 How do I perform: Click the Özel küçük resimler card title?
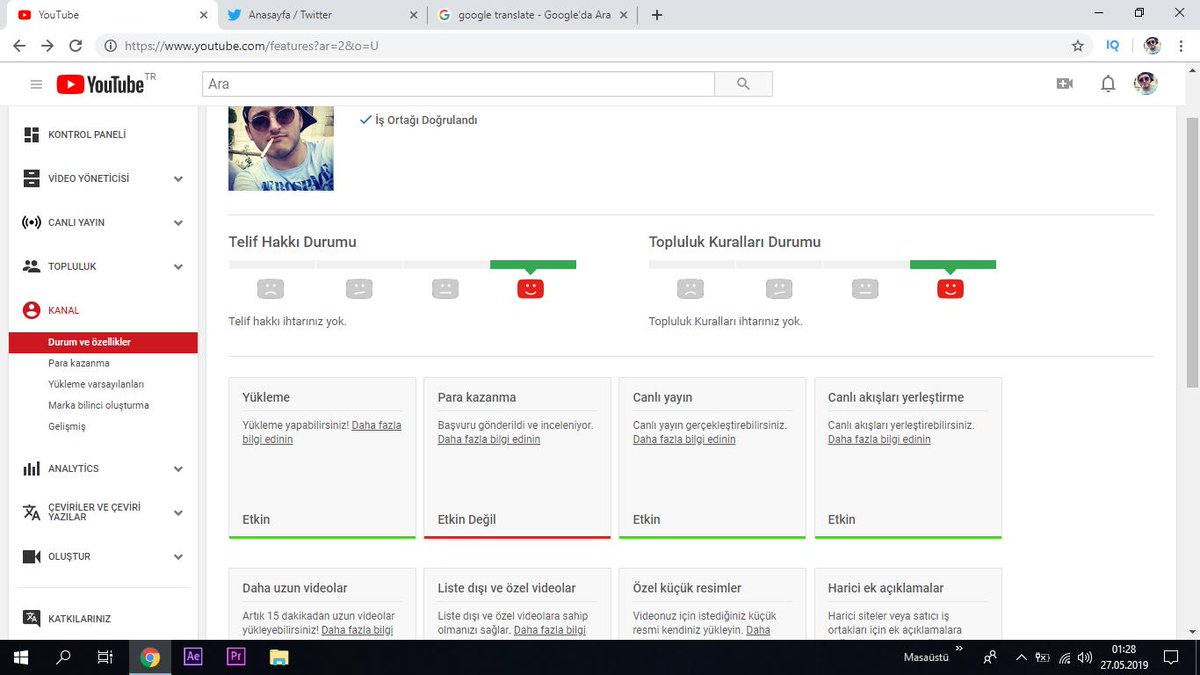coord(687,588)
